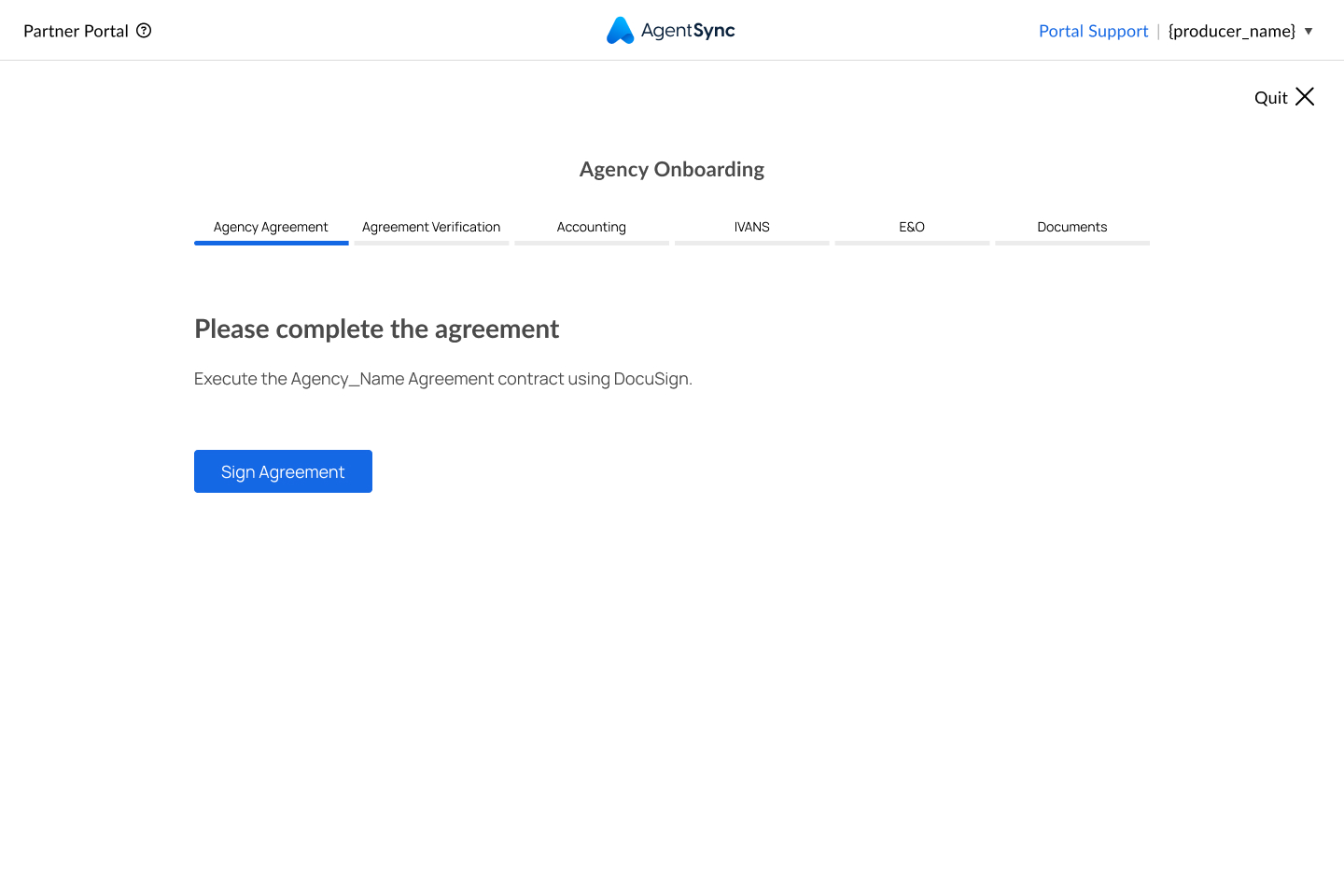
Task: Click the Partner Portal title text
Action: tap(76, 32)
